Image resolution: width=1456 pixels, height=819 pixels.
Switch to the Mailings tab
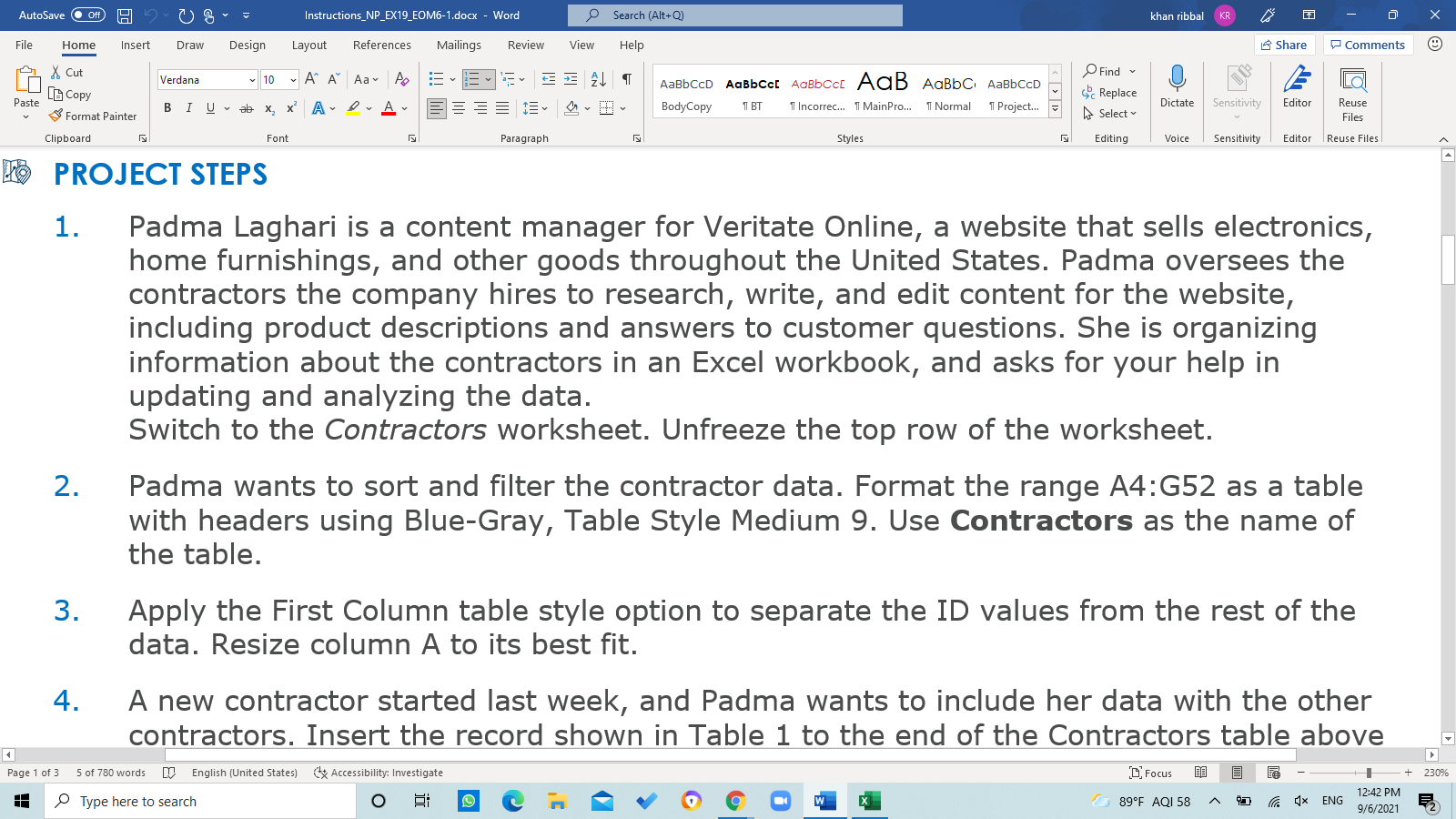459,45
